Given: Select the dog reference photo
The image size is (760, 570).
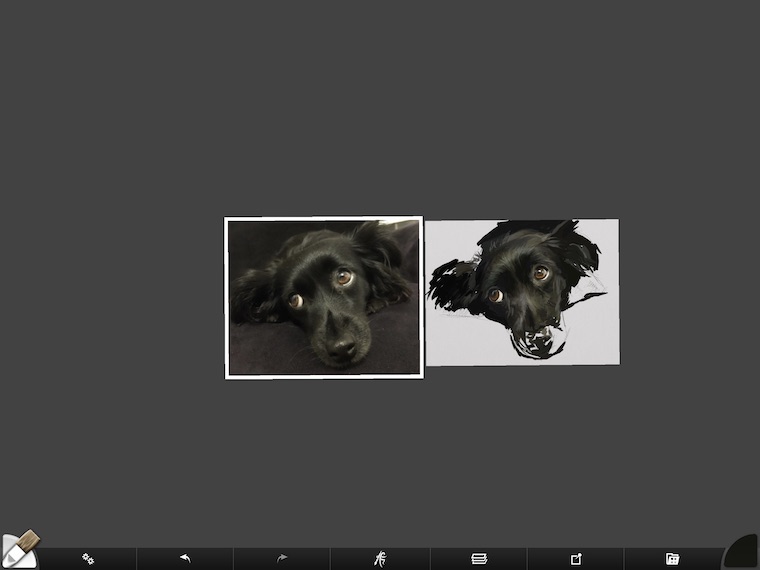Looking at the screenshot, I should [324, 298].
